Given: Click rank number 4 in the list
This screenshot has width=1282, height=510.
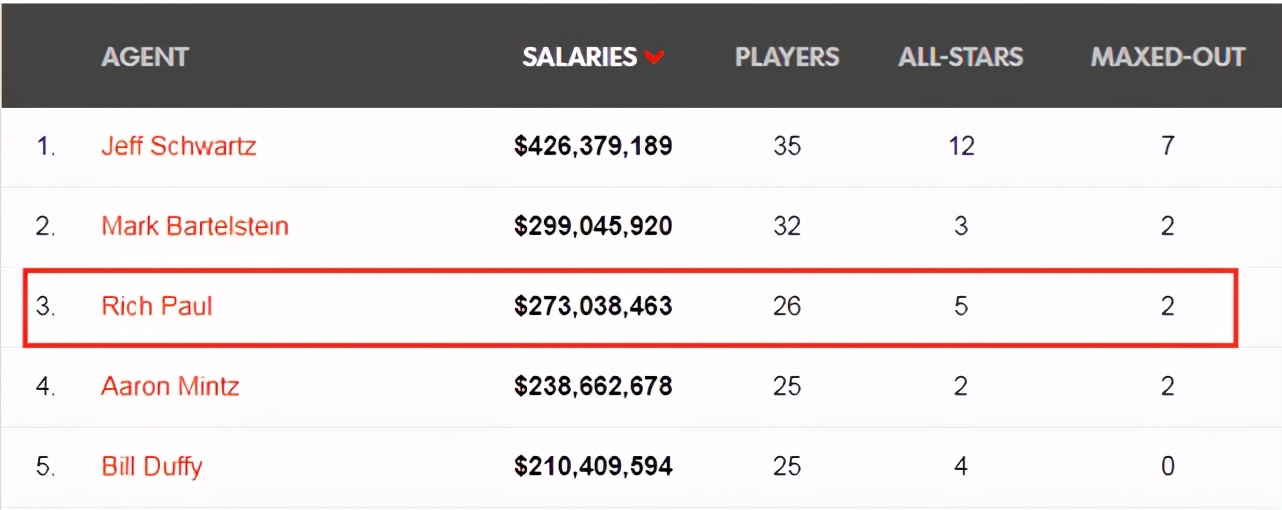Looking at the screenshot, I should click(45, 386).
